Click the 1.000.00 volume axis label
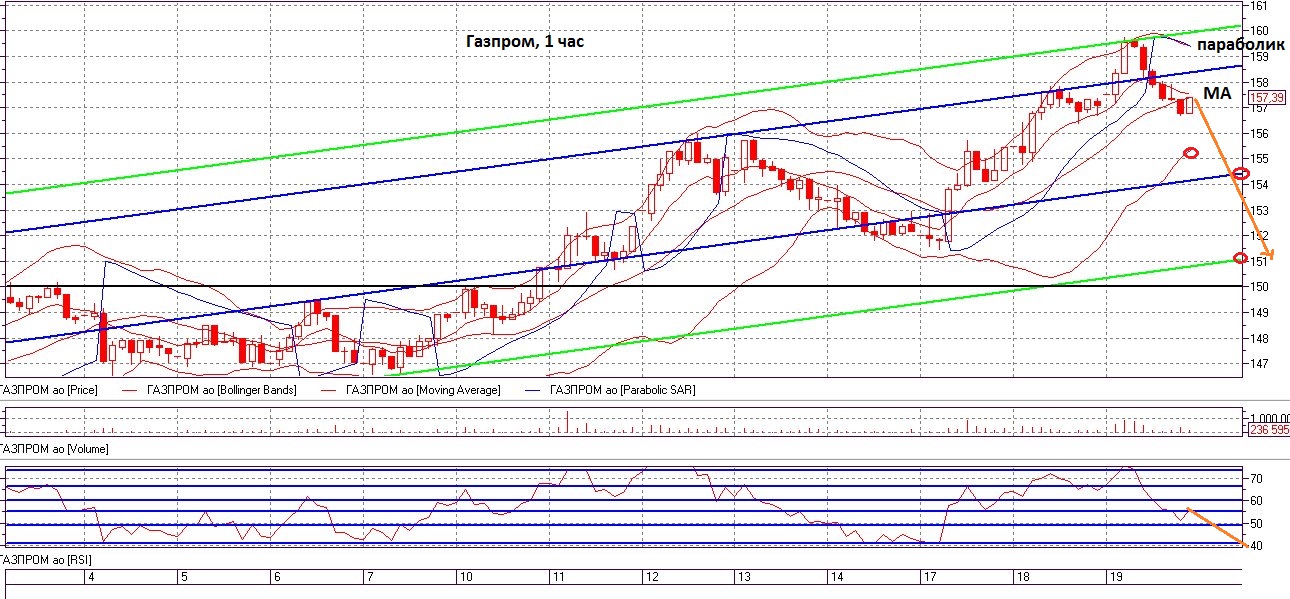The height and width of the screenshot is (599, 1290). (1269, 419)
